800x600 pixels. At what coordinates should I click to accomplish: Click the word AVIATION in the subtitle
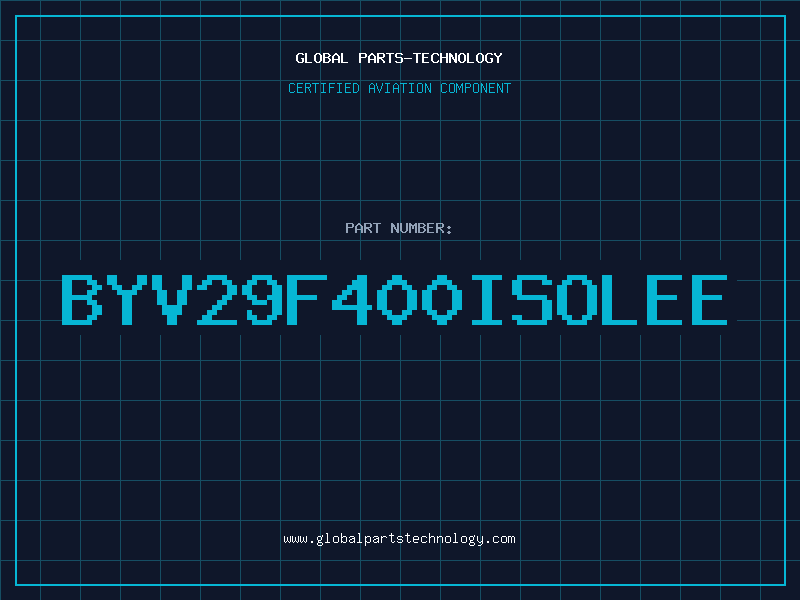(400, 88)
